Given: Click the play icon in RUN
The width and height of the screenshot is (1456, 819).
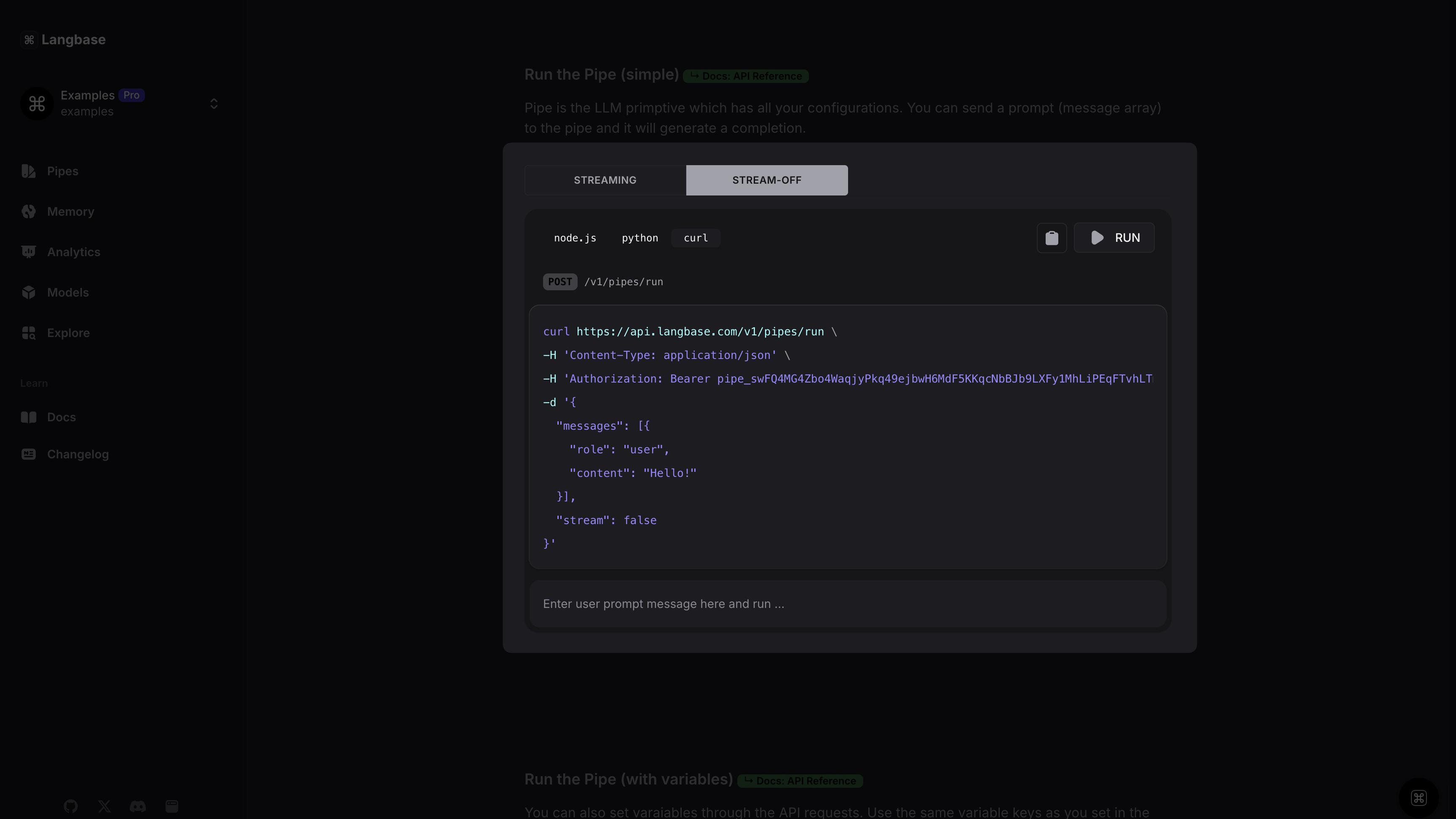Looking at the screenshot, I should click(1097, 238).
